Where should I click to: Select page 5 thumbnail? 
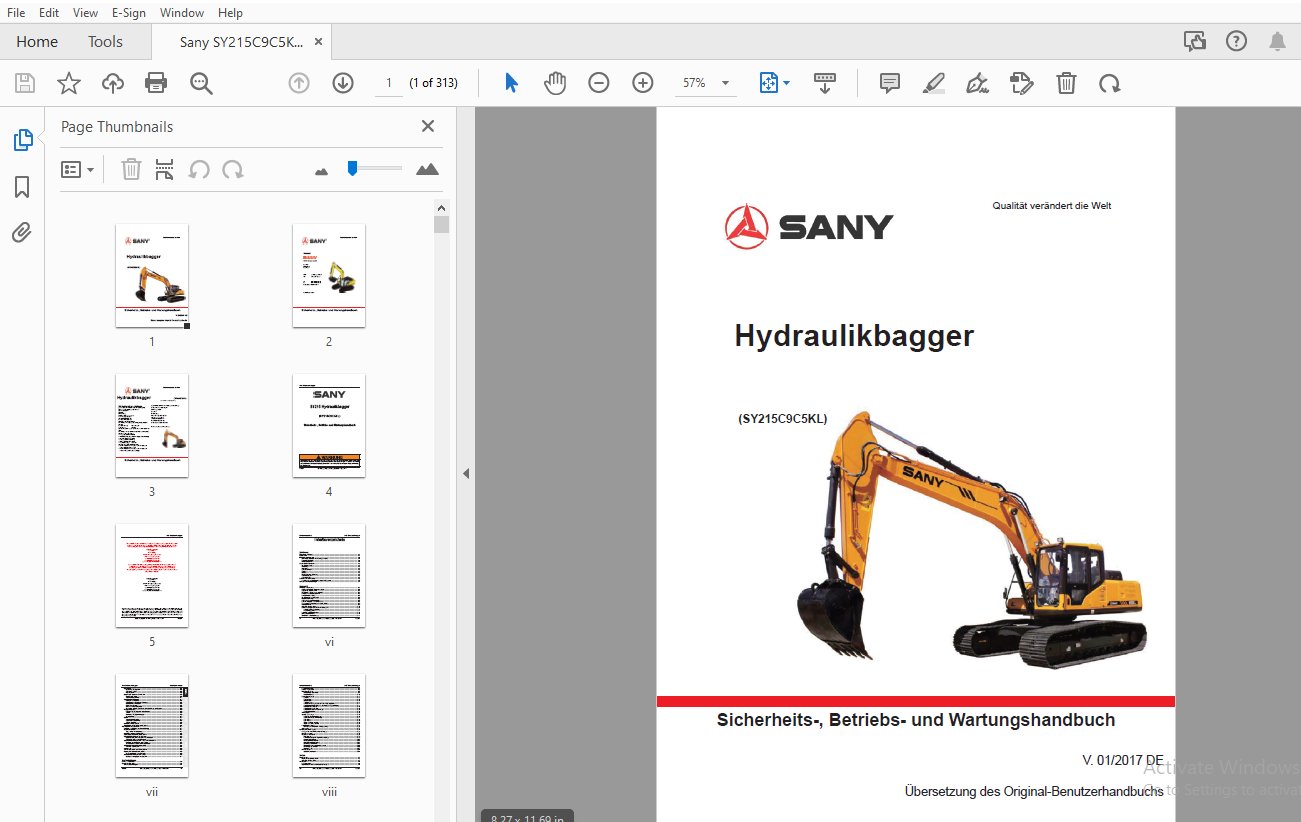pos(152,576)
